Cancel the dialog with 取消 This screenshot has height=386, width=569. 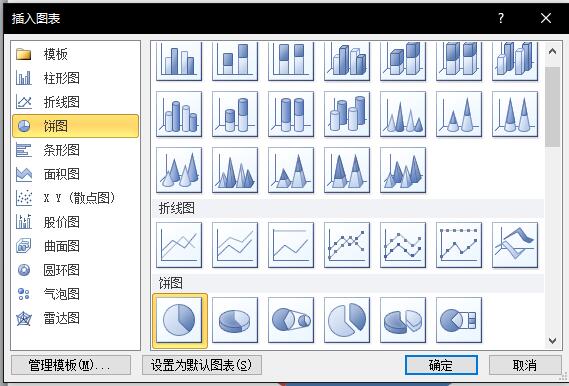(x=525, y=365)
